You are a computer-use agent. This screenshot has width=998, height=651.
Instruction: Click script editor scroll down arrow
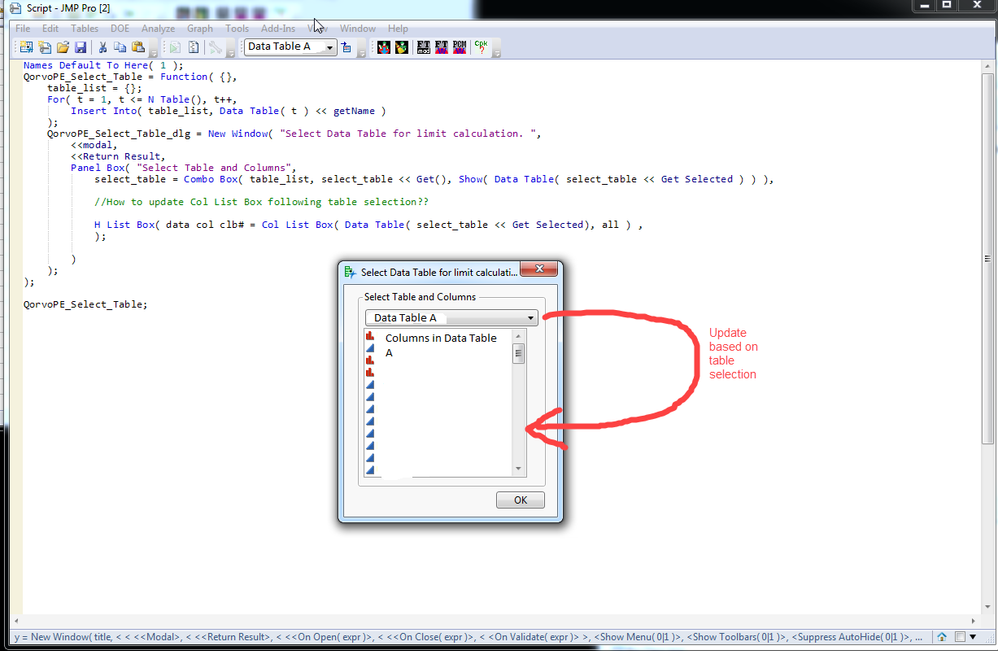pos(987,606)
